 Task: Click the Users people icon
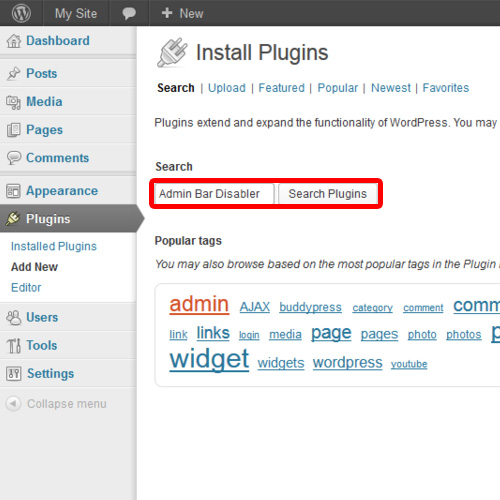(x=14, y=317)
